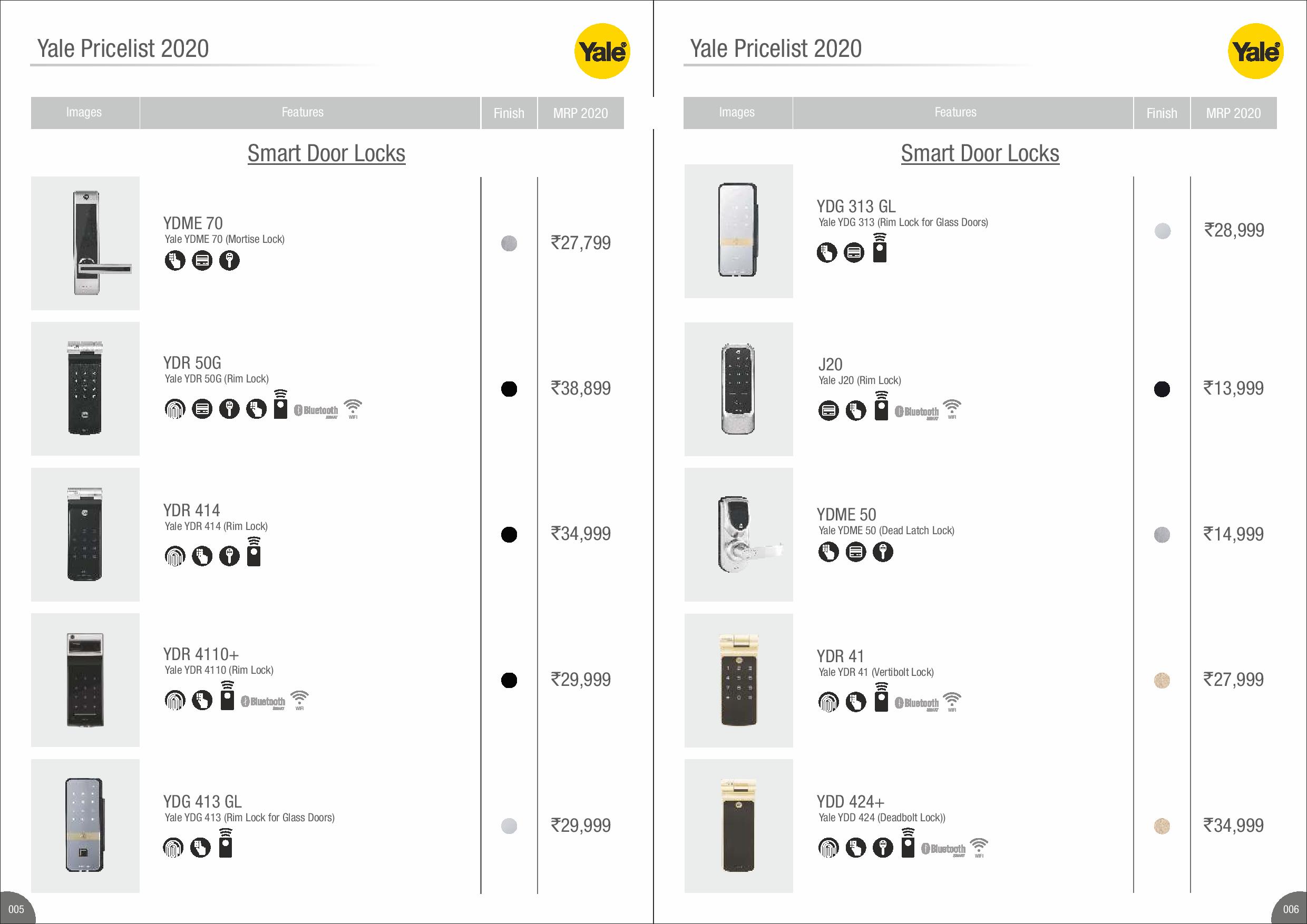Click the fingerprint icon under YDR 50G
The height and width of the screenshot is (924, 1307).
[175, 409]
